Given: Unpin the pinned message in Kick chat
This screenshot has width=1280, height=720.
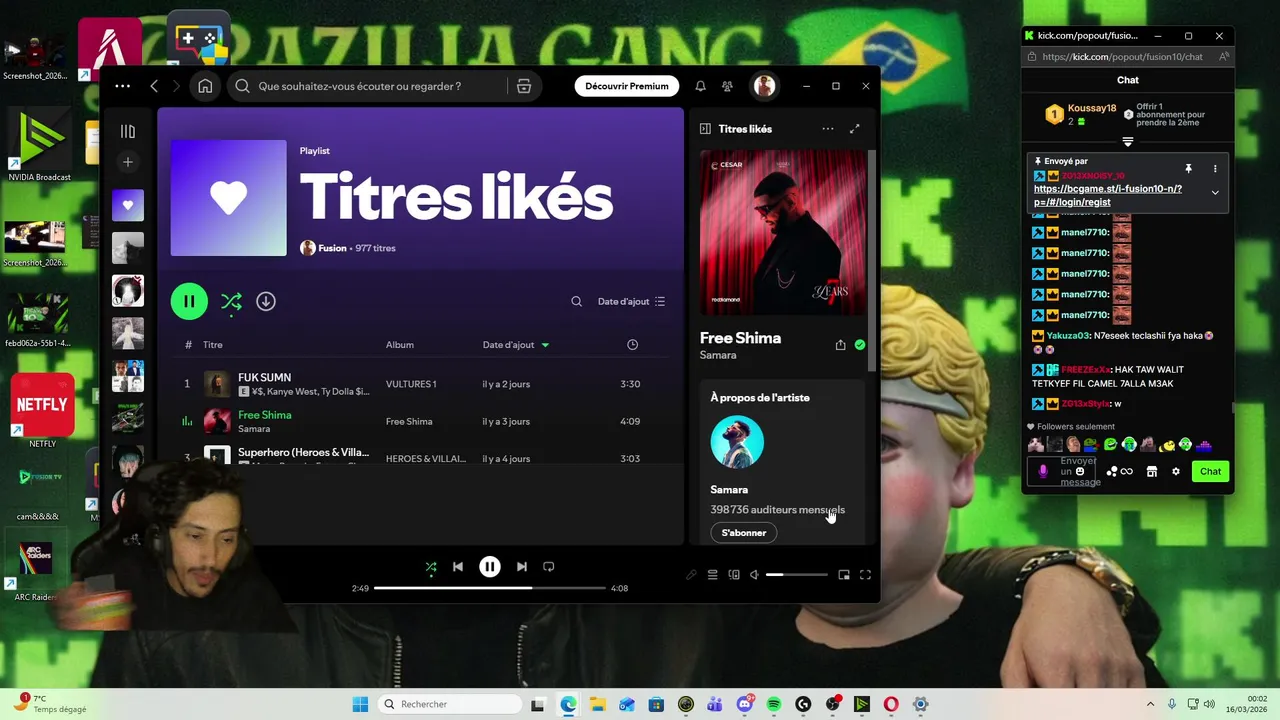Looking at the screenshot, I should (1189, 169).
